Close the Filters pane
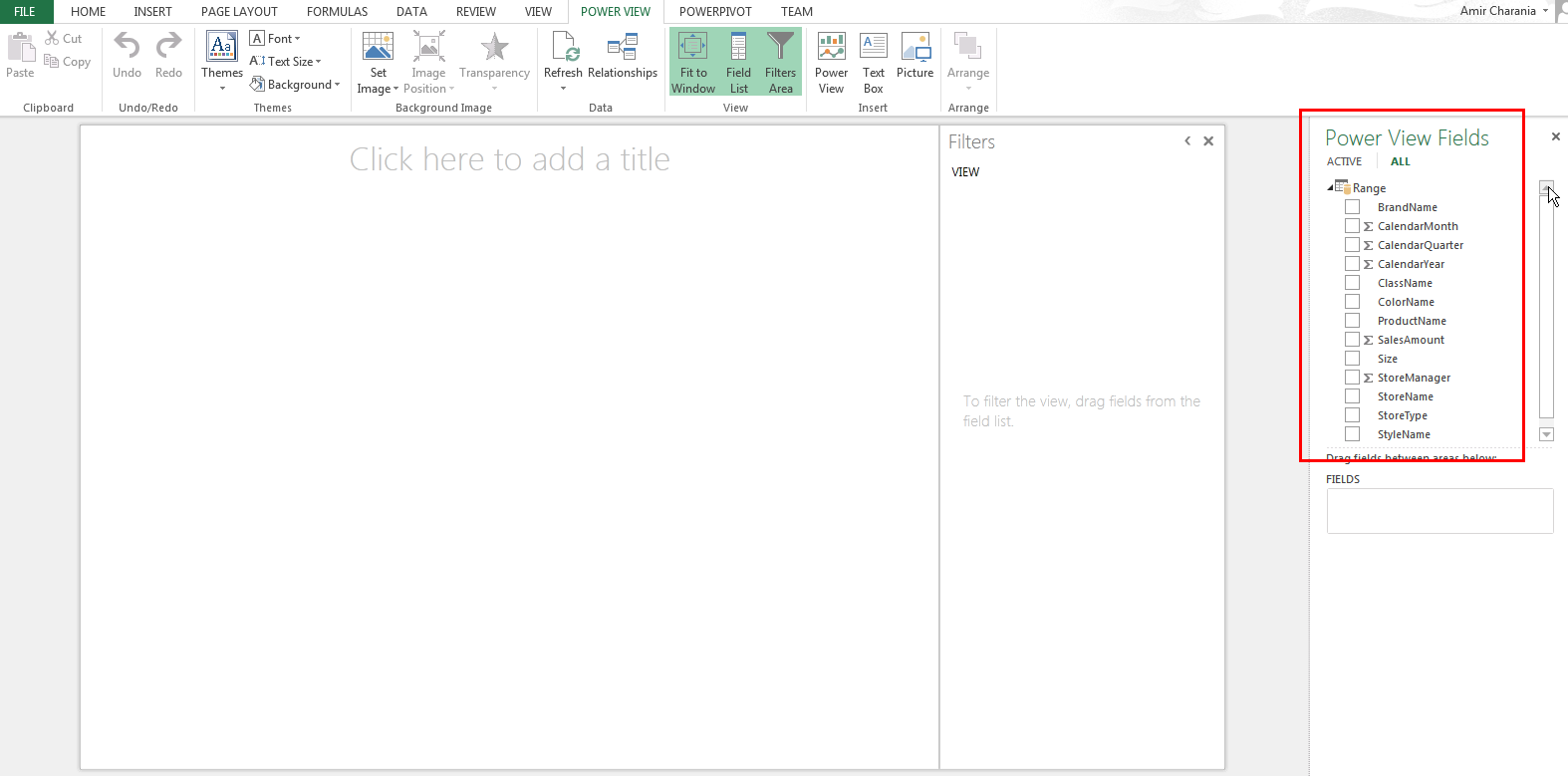This screenshot has width=1568, height=776. [1208, 141]
